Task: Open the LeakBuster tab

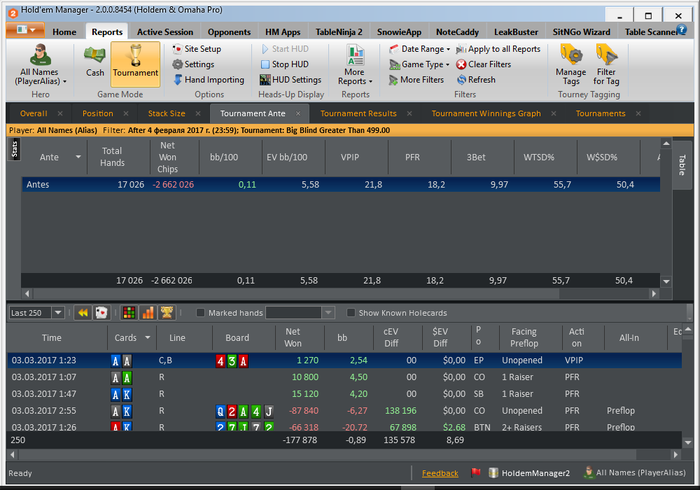Action: coord(516,32)
